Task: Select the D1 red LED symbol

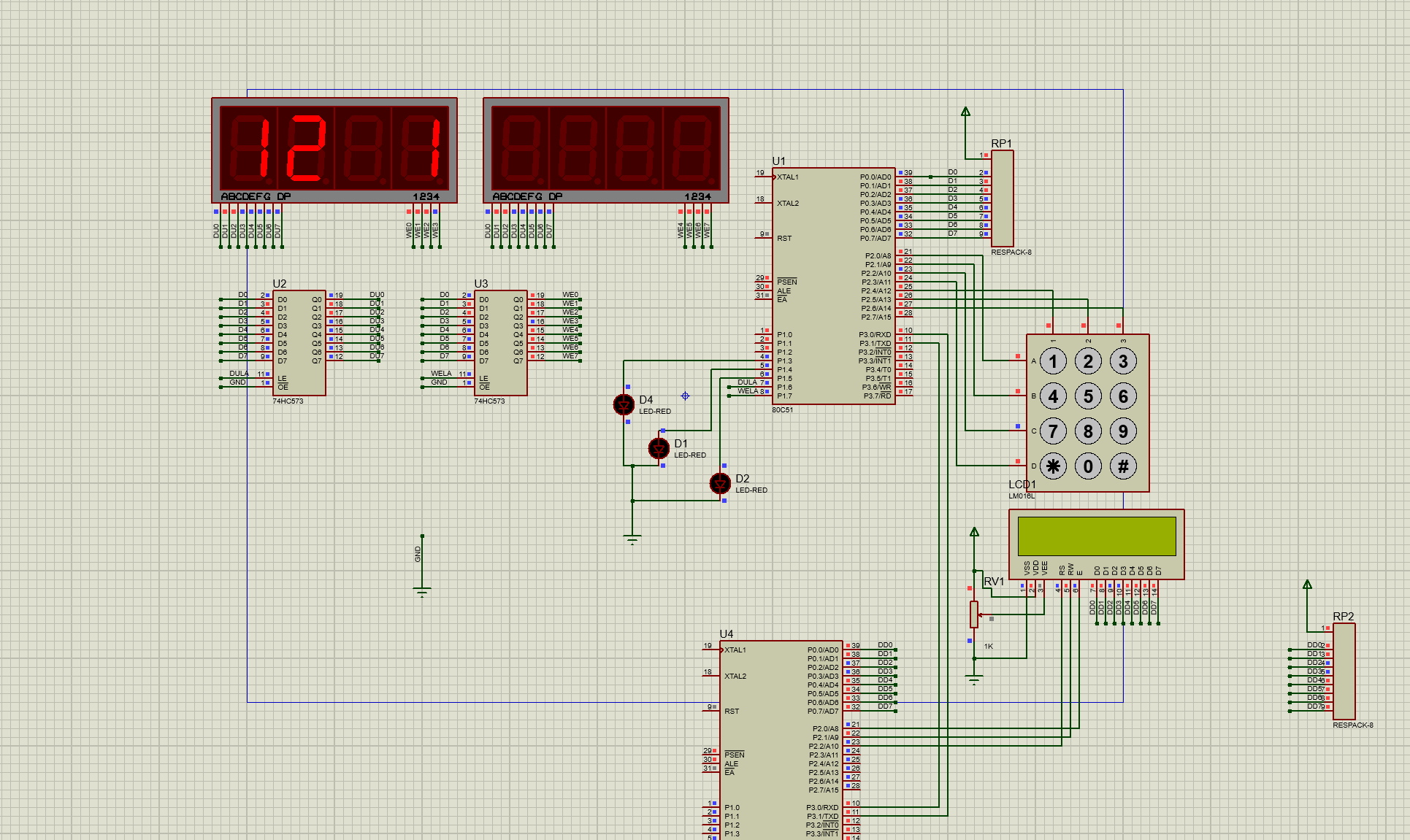Action: coord(659,448)
